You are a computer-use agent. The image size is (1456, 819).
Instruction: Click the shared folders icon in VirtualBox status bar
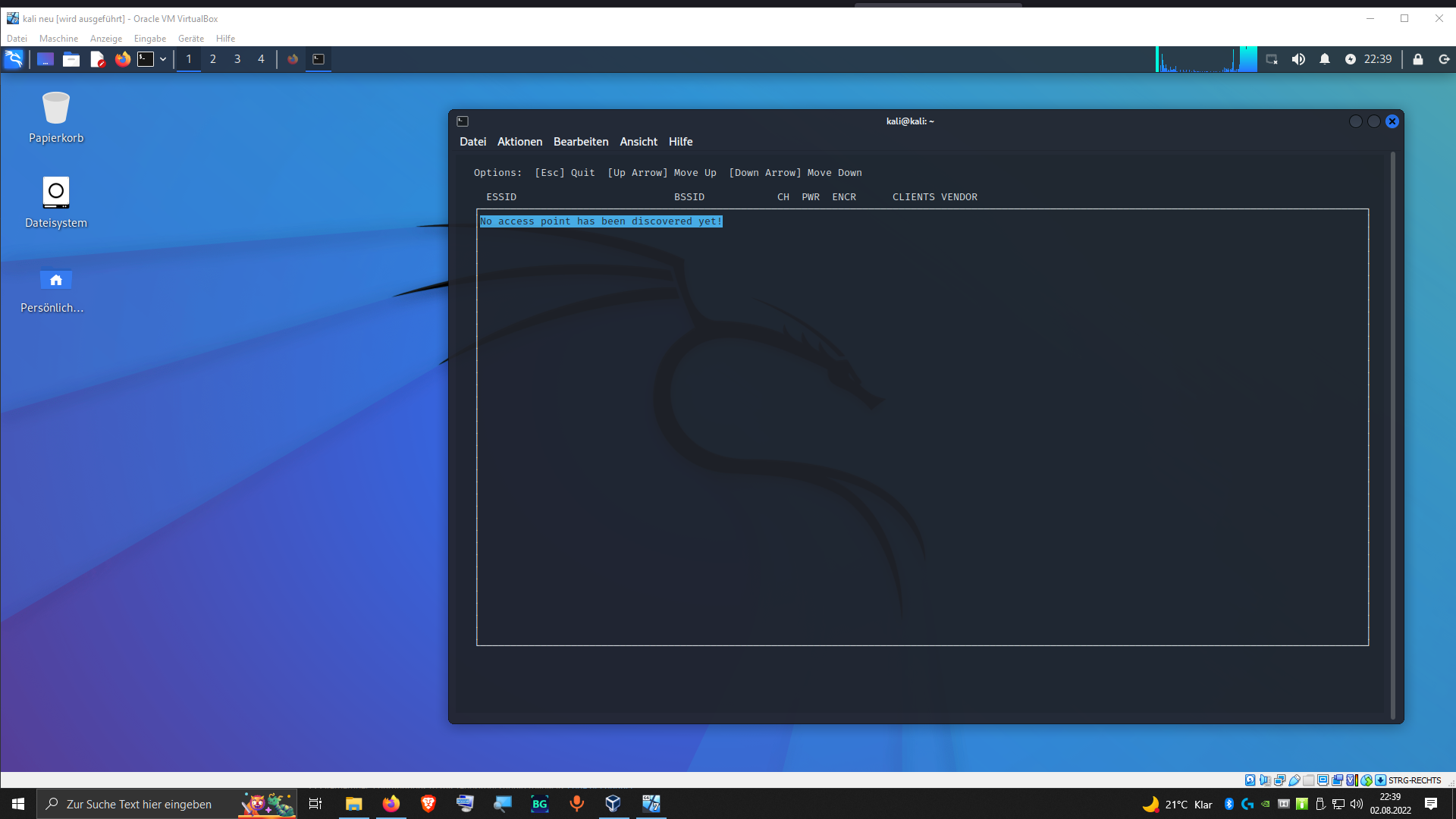1309,780
